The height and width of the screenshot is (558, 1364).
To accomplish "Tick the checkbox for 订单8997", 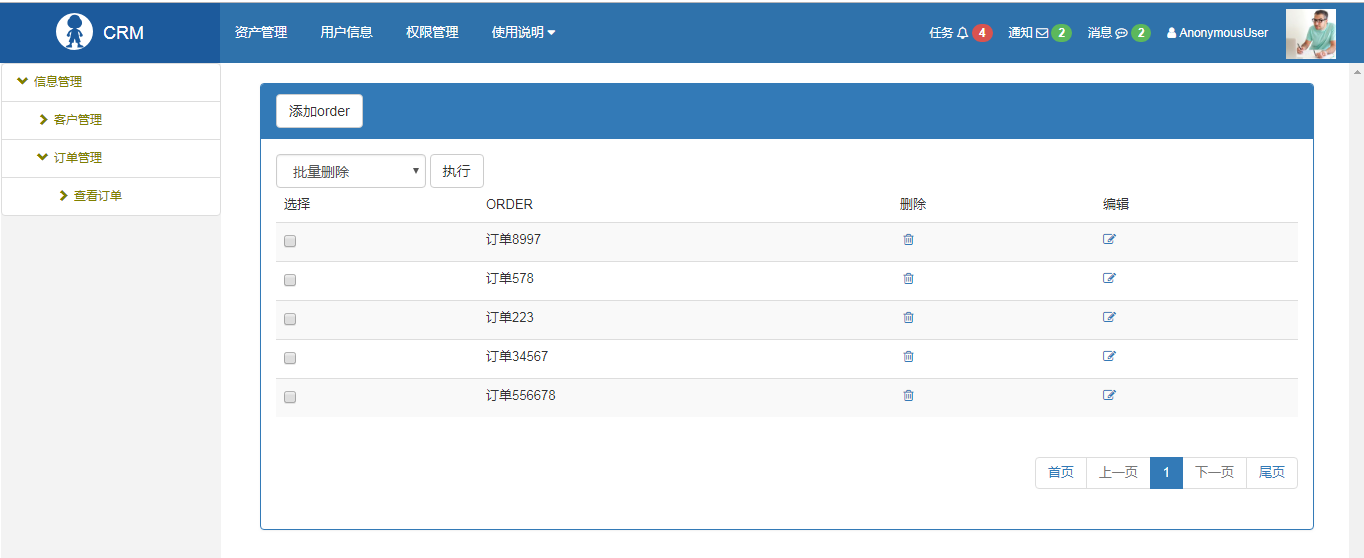I will (x=290, y=241).
